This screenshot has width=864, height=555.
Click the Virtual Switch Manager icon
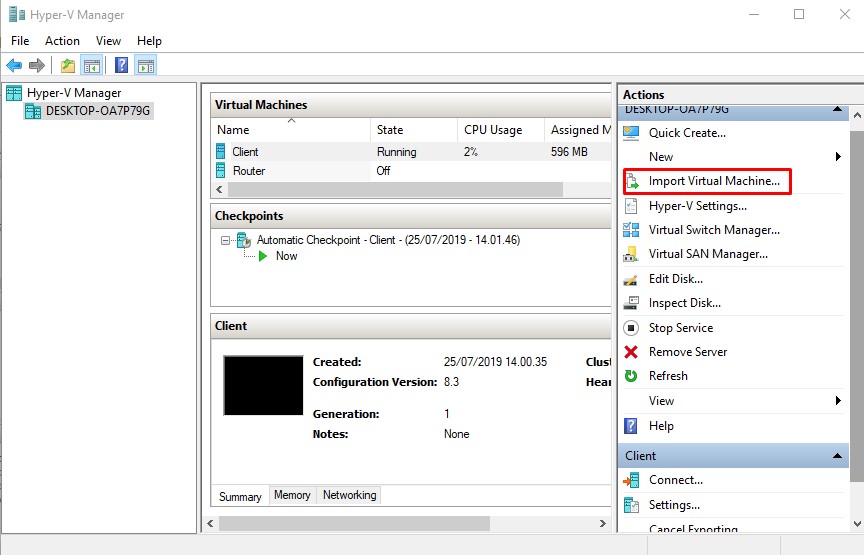pos(631,230)
